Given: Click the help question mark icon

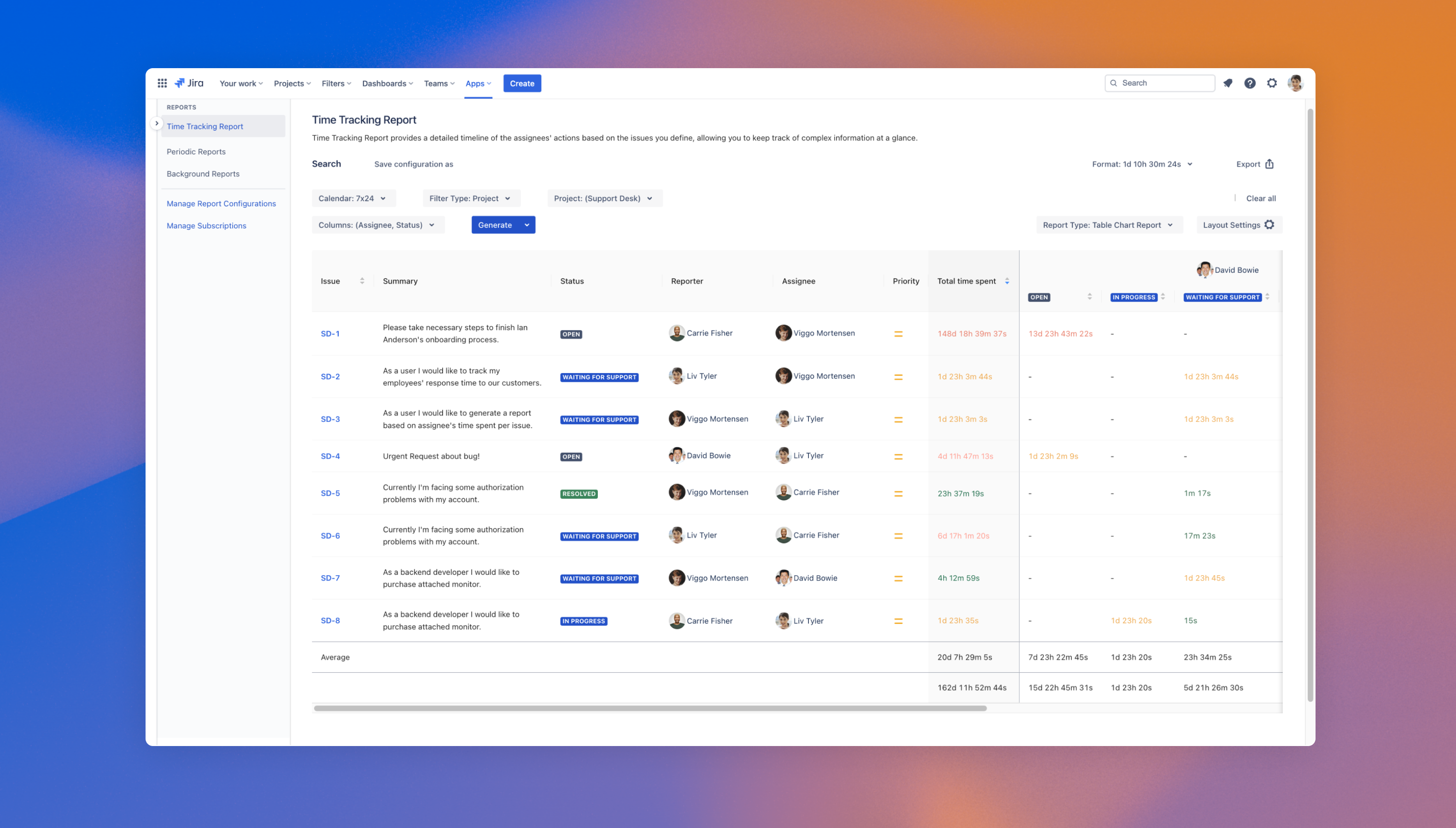Looking at the screenshot, I should [1250, 83].
